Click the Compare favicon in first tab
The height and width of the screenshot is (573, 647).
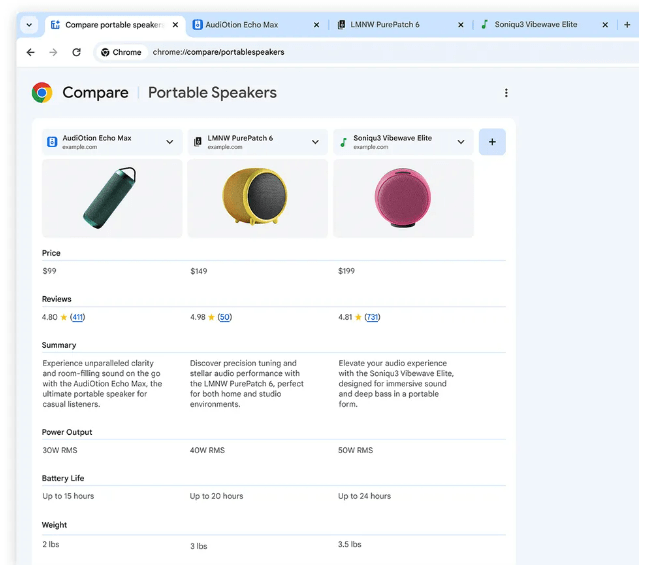55,25
